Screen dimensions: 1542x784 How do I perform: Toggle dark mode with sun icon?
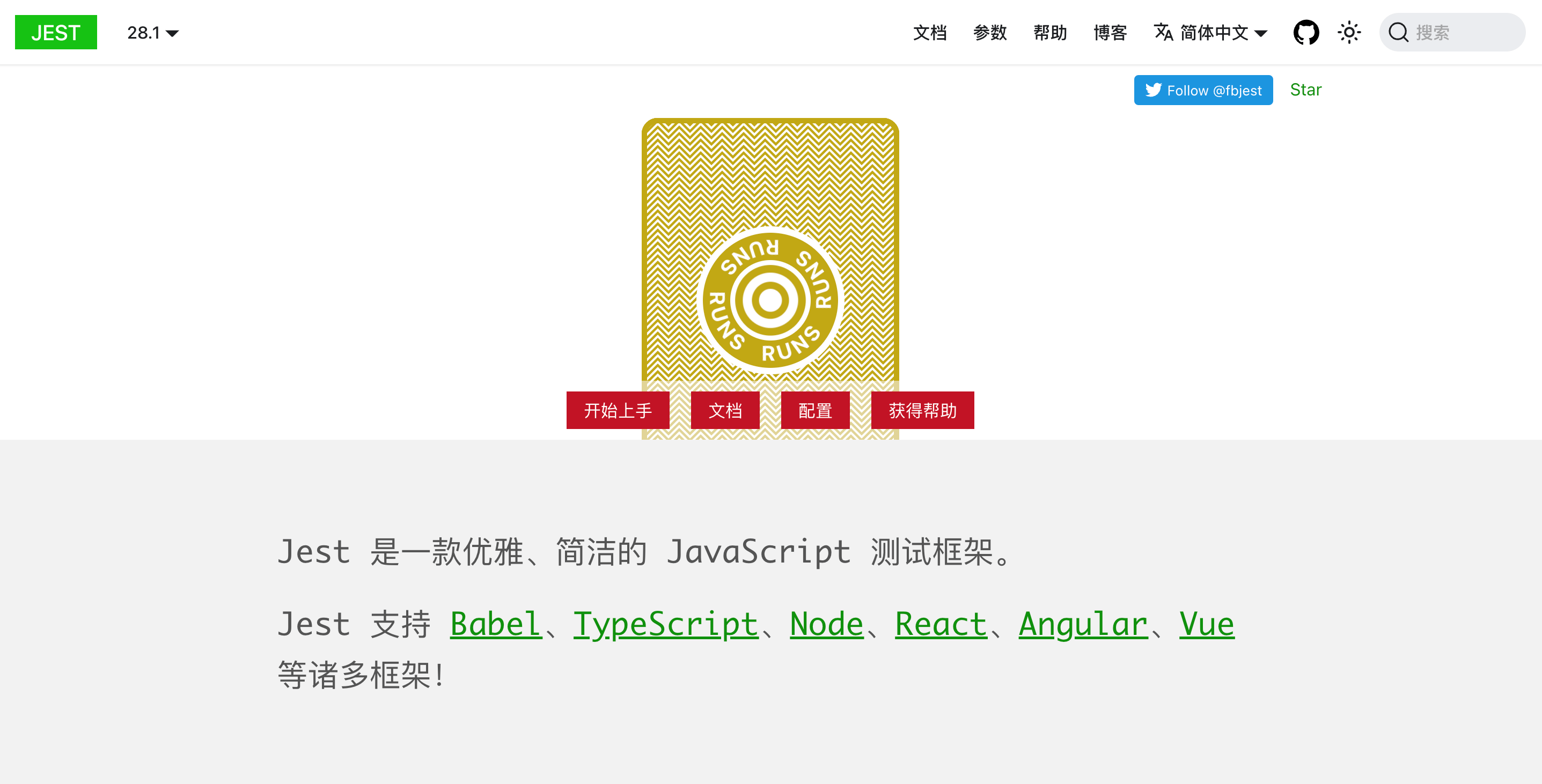pyautogui.click(x=1349, y=32)
